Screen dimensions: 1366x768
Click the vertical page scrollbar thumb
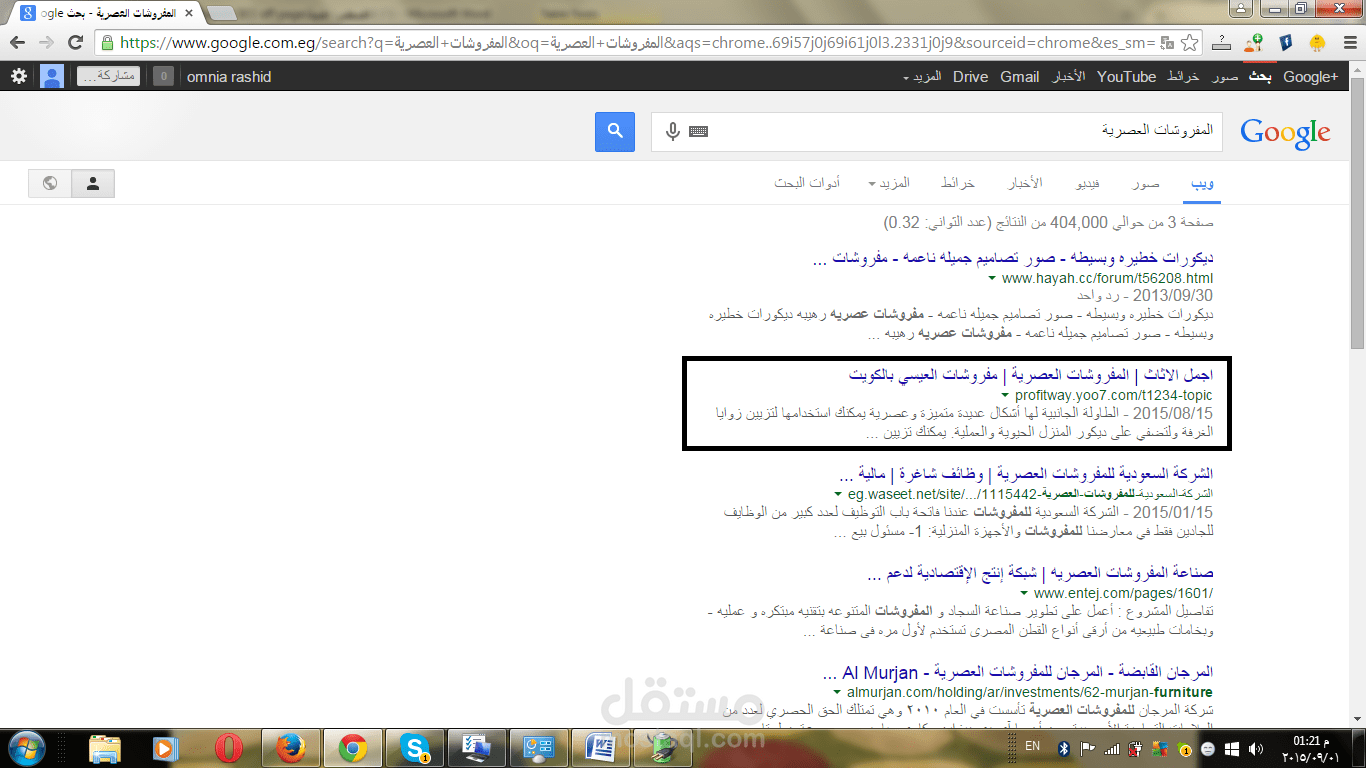(1357, 215)
